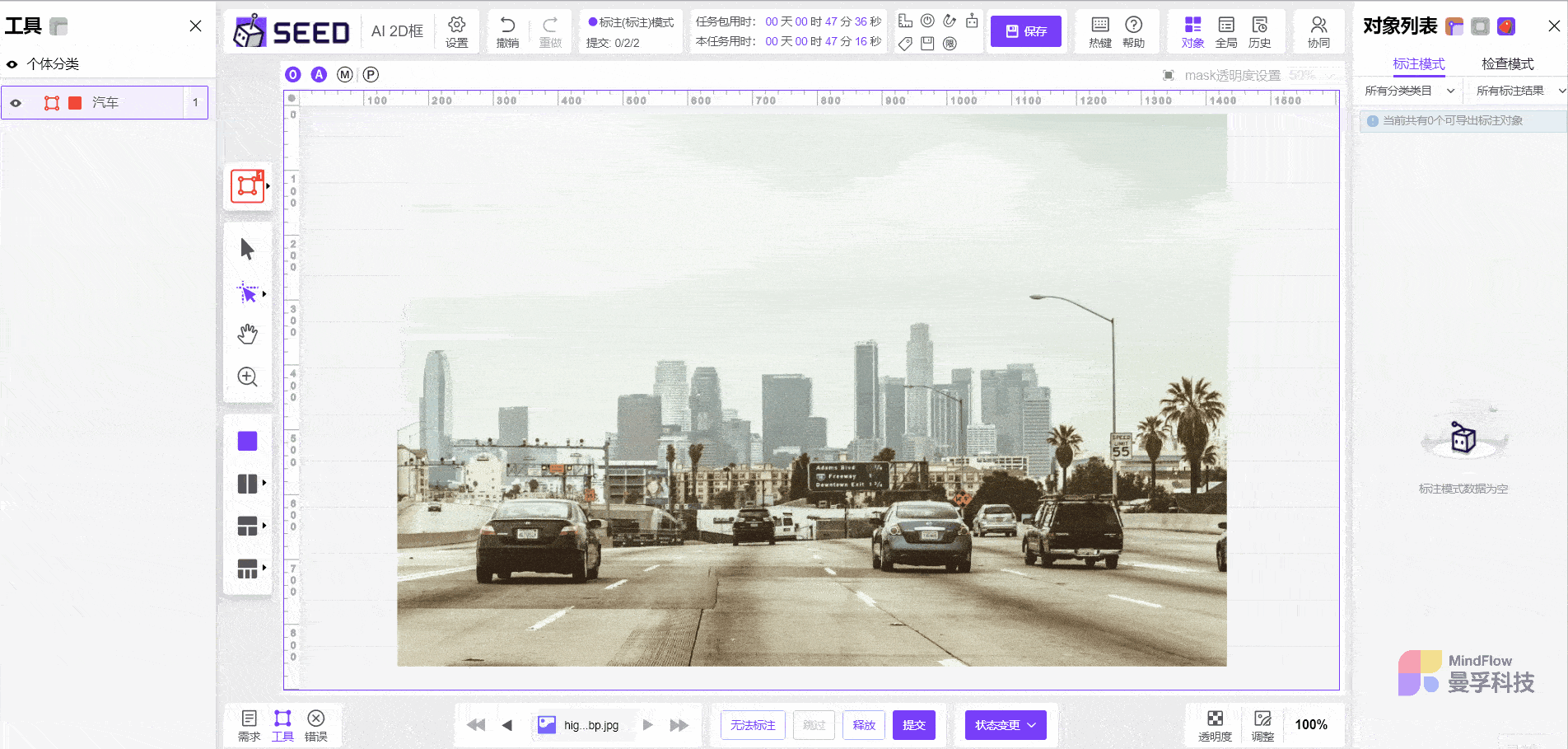
Task: Click the tag label icon in toolbar
Action: (905, 44)
